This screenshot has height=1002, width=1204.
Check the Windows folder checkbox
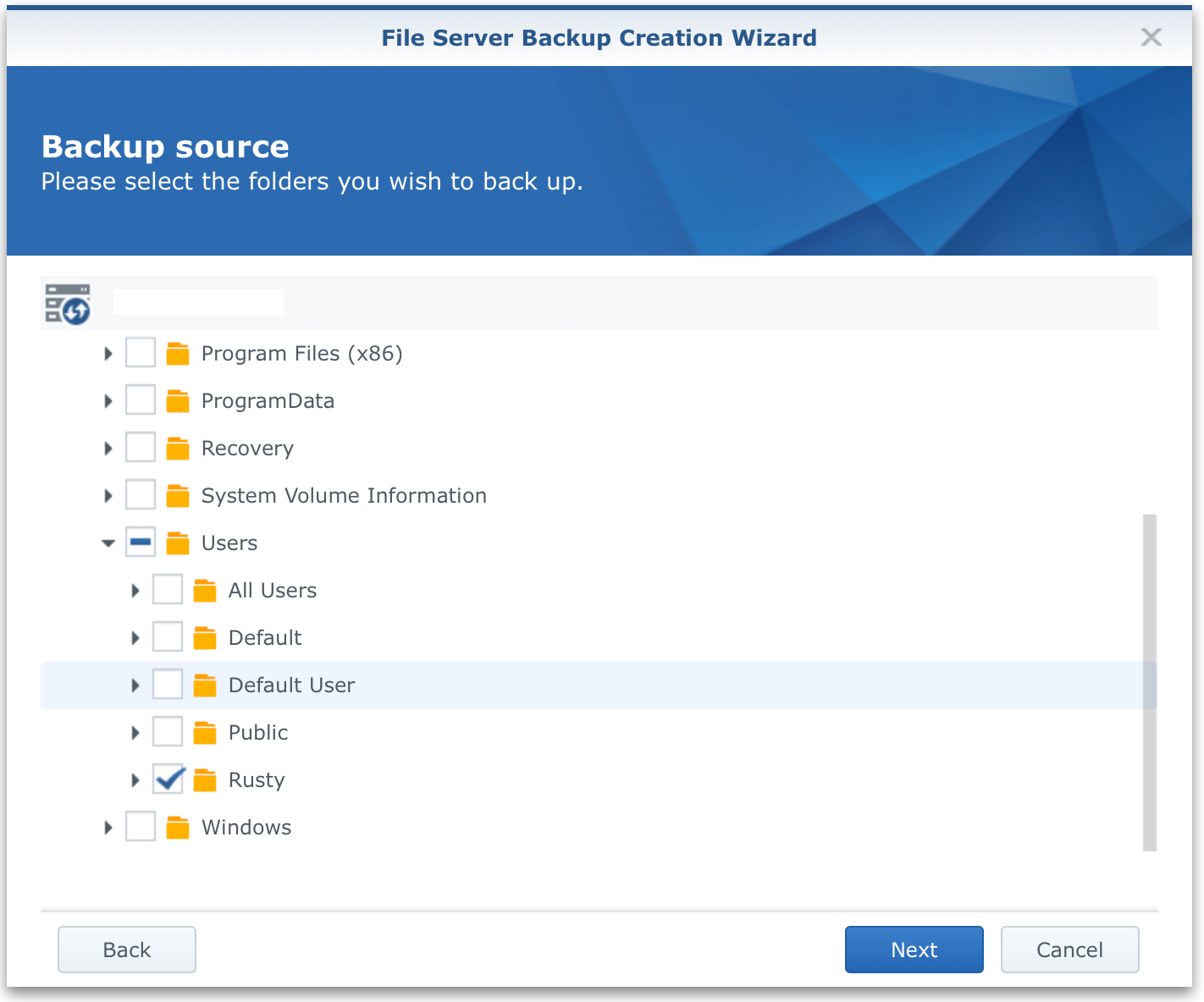(141, 826)
